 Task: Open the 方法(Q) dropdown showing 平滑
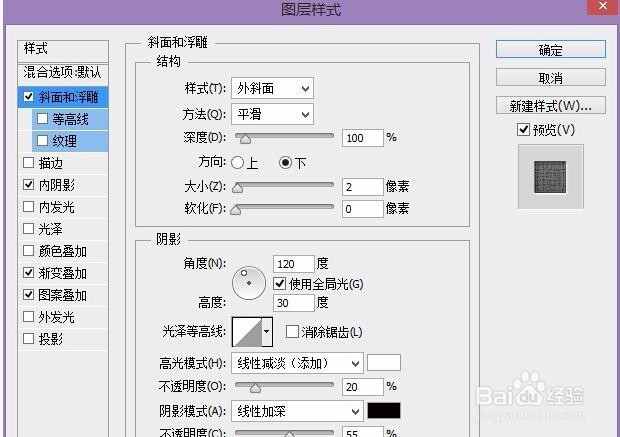pos(272,114)
